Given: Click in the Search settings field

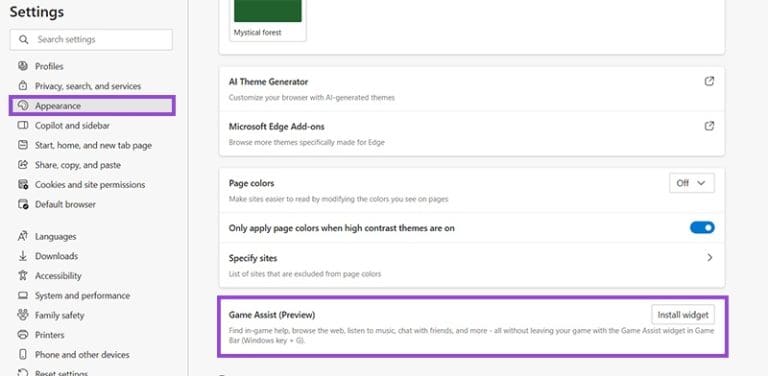Looking at the screenshot, I should click(x=91, y=40).
